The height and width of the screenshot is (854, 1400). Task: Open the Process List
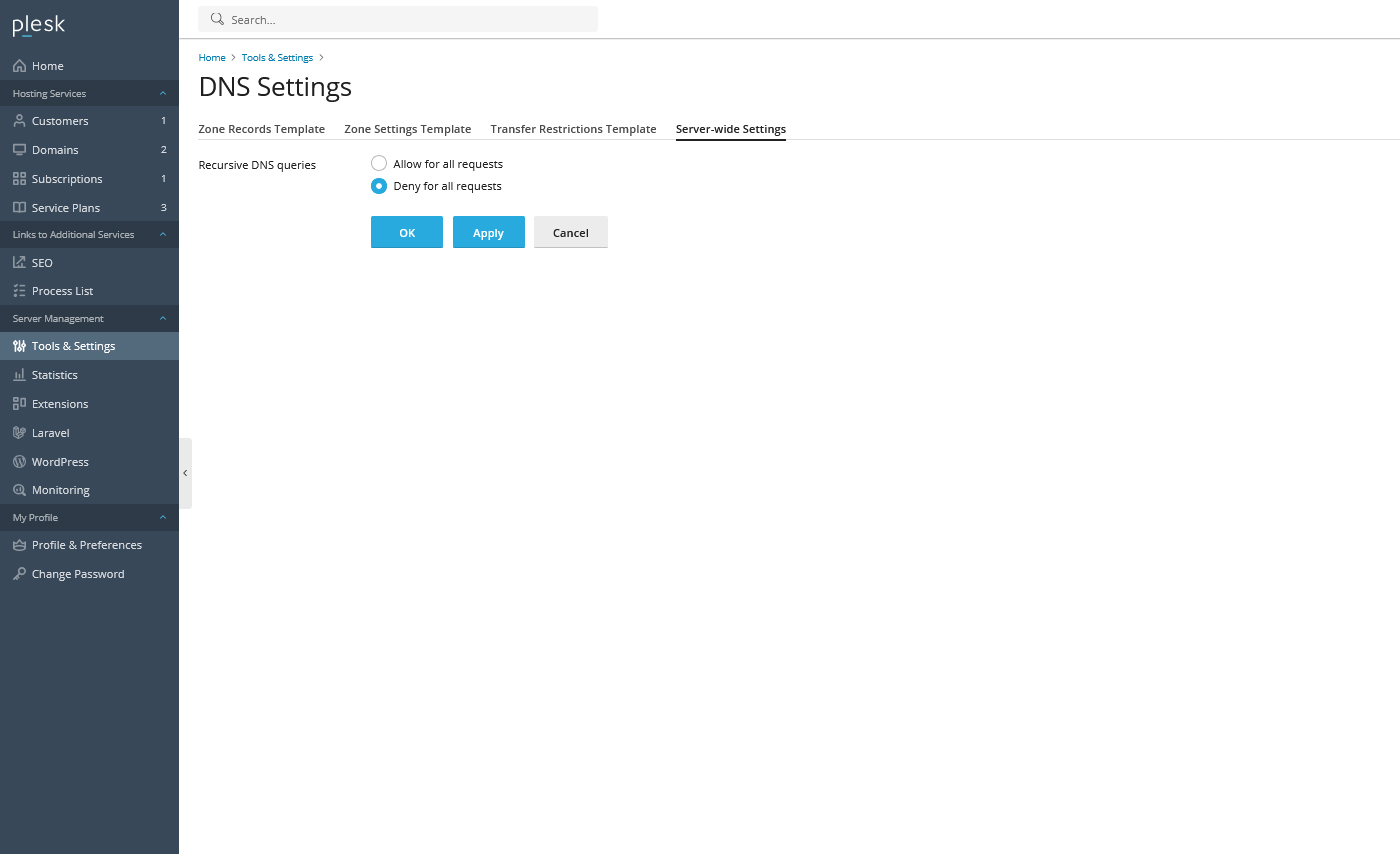60,290
